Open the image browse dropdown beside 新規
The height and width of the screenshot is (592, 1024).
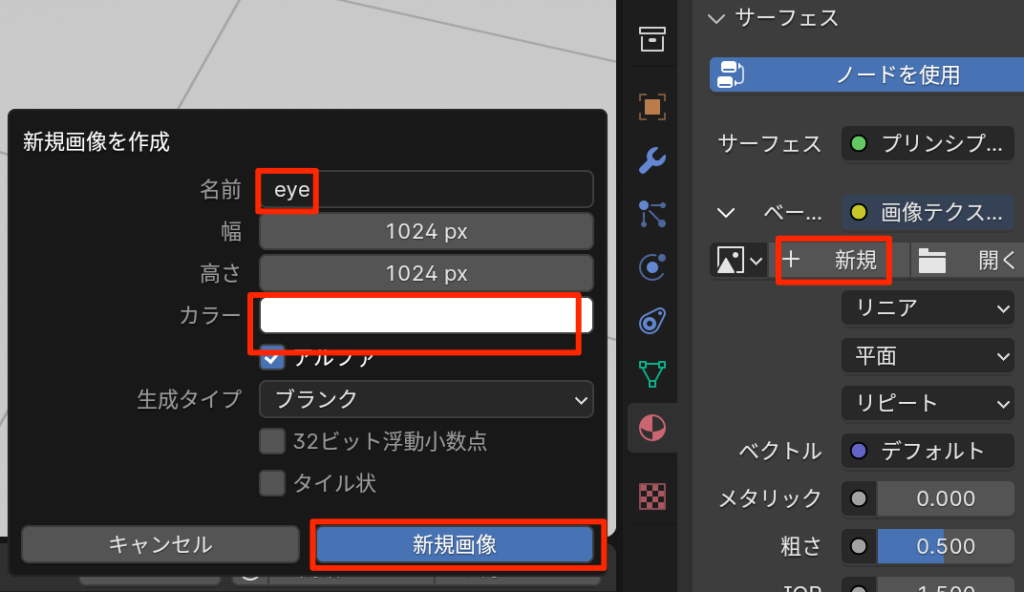739,260
